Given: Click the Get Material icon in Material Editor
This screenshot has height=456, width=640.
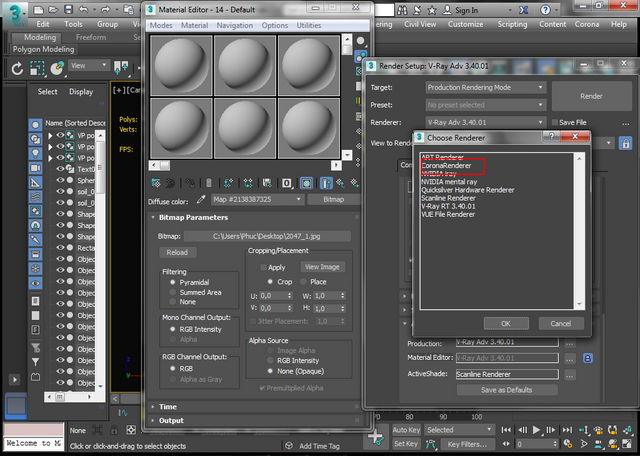Looking at the screenshot, I should tap(156, 183).
